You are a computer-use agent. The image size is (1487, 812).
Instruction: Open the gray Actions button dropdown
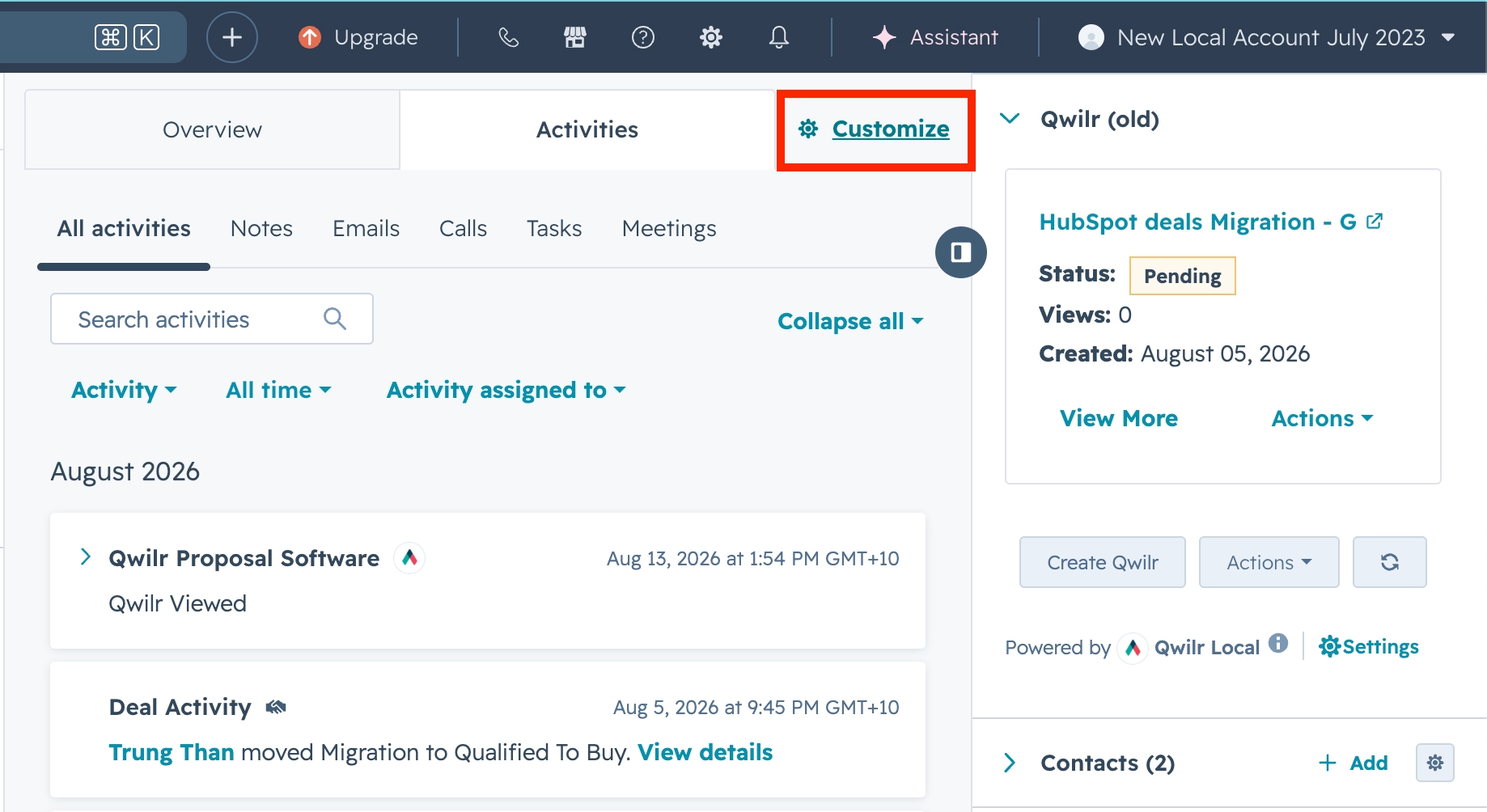coord(1269,562)
